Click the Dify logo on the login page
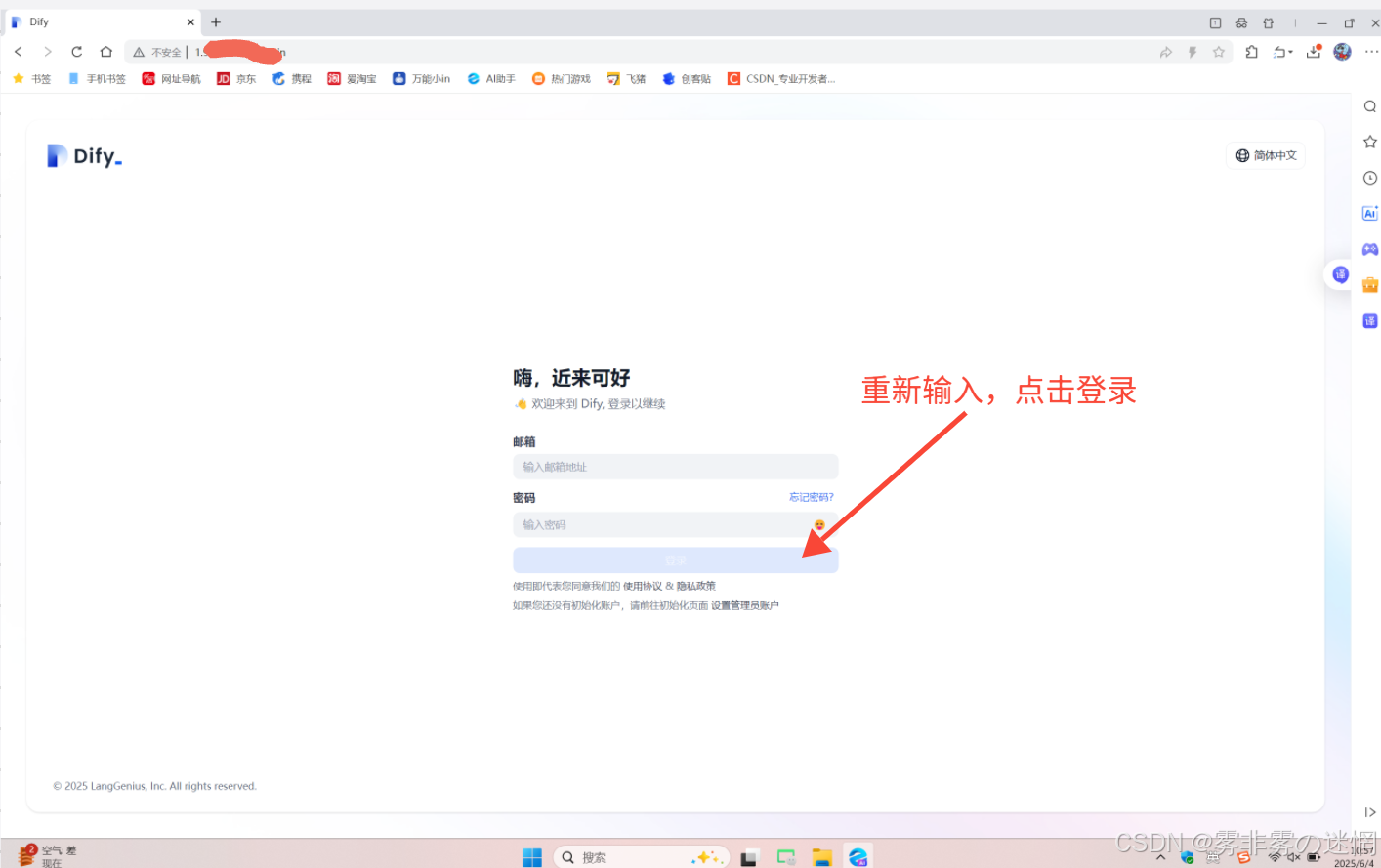Viewport: 1381px width, 868px height. coord(85,156)
